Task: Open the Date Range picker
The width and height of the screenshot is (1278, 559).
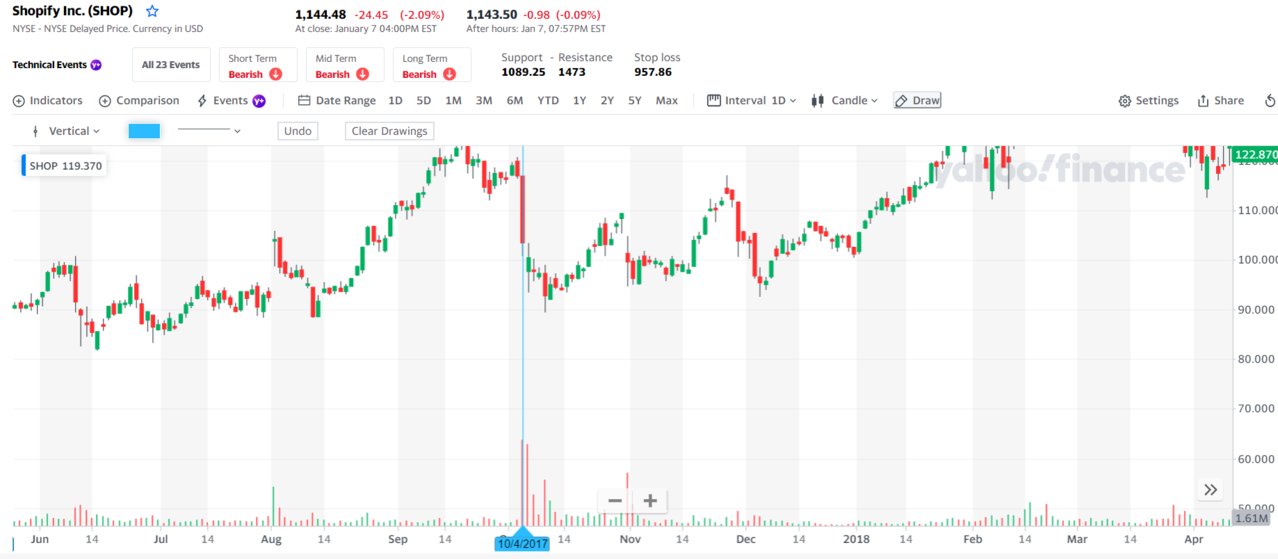Action: coord(337,101)
